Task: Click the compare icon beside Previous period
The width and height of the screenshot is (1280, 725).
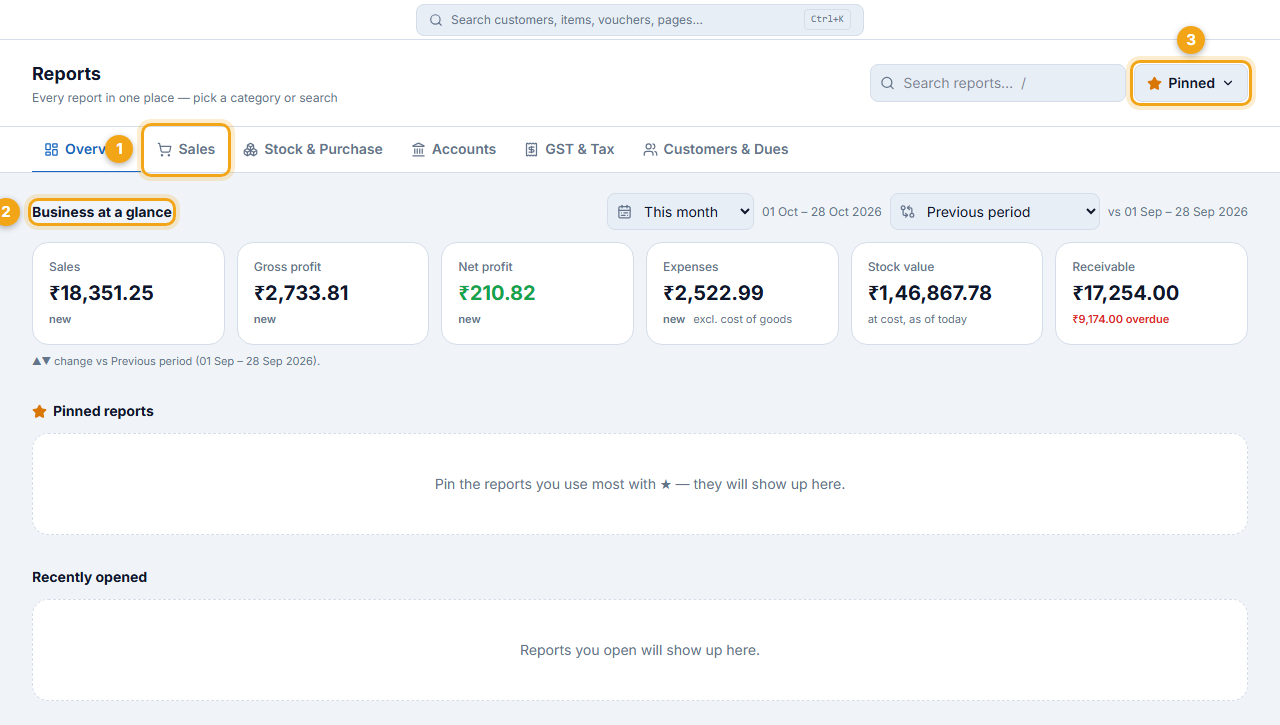Action: point(907,212)
